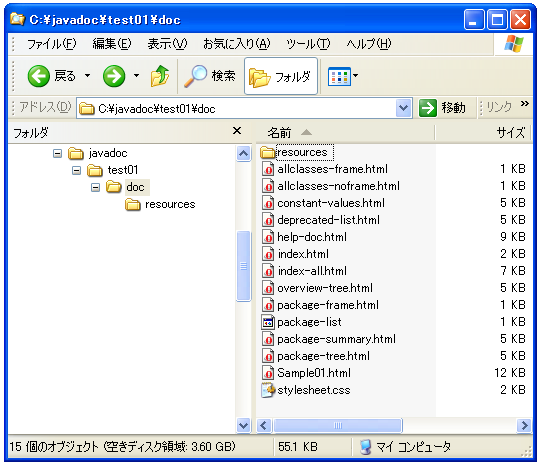Close the フォルダ side pane

click(237, 131)
